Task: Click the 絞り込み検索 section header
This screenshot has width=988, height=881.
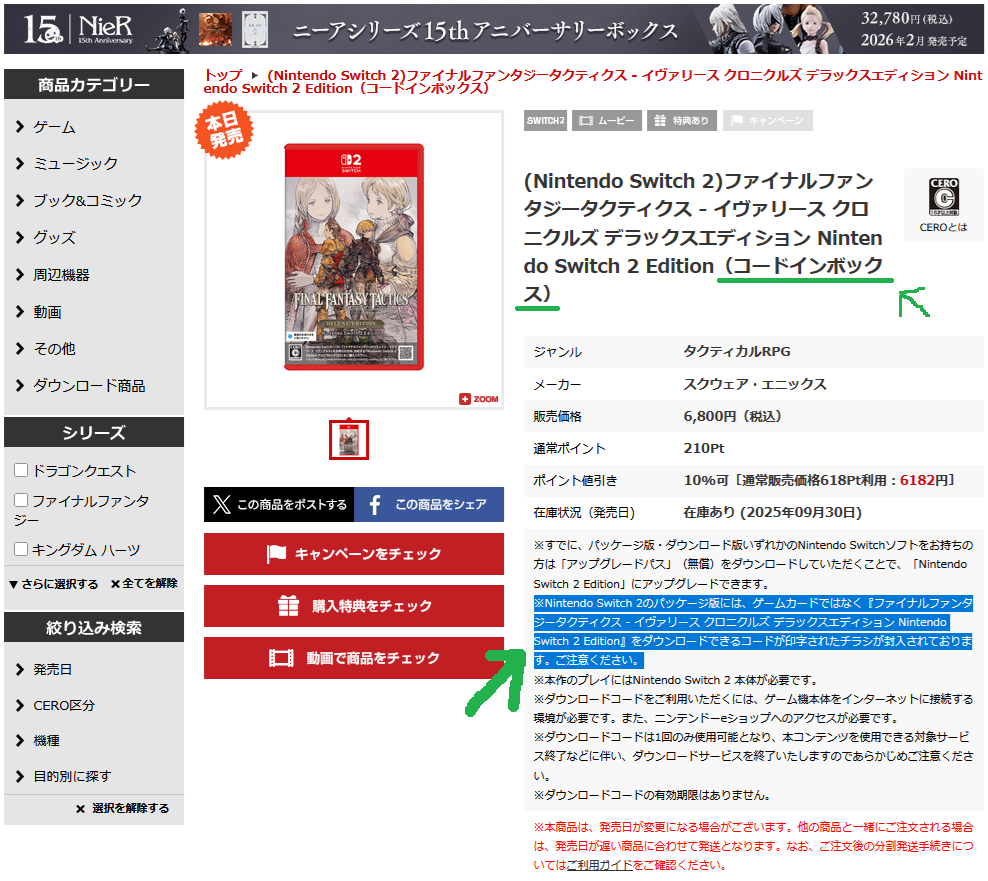Action: point(94,628)
